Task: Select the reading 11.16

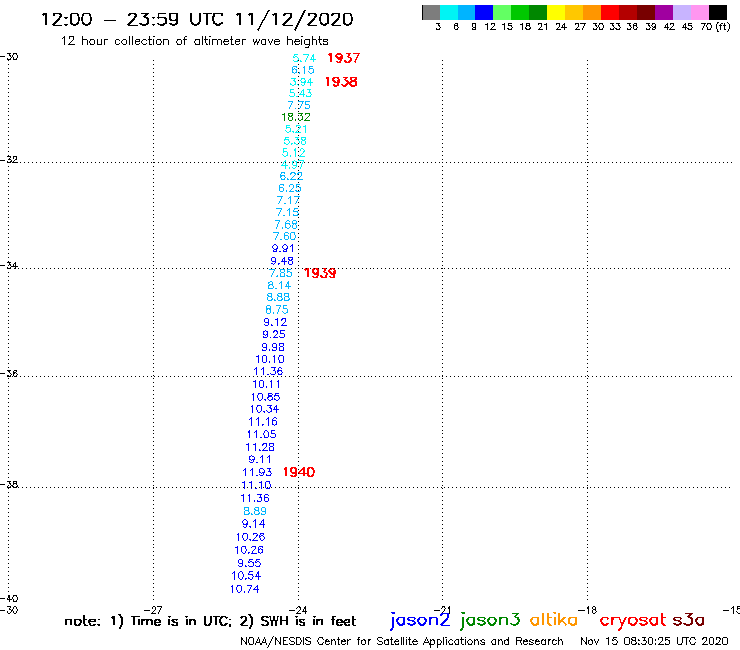Action: [x=263, y=422]
